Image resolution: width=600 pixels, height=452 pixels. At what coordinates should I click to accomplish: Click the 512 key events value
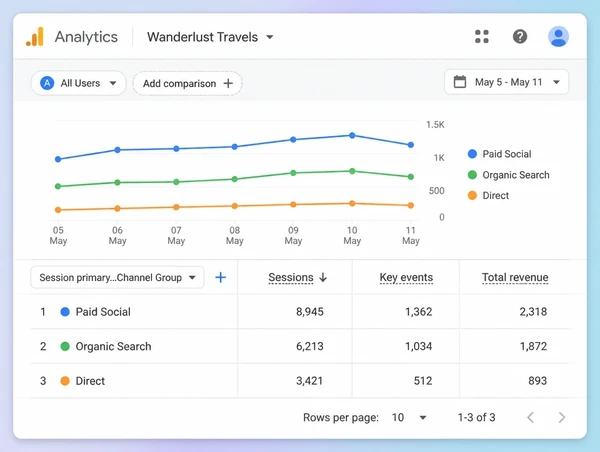[x=423, y=381]
